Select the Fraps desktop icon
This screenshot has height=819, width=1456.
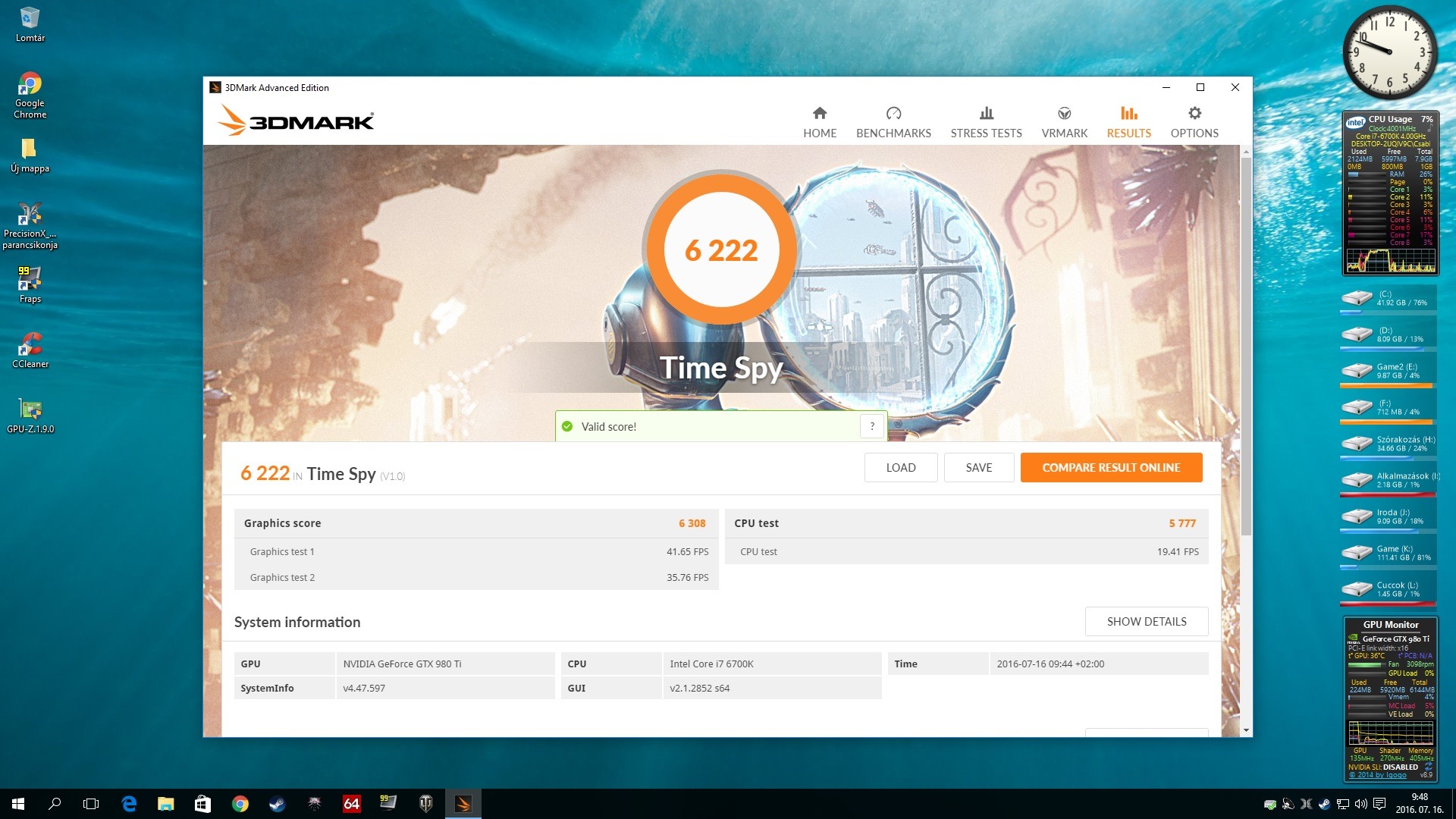(30, 285)
